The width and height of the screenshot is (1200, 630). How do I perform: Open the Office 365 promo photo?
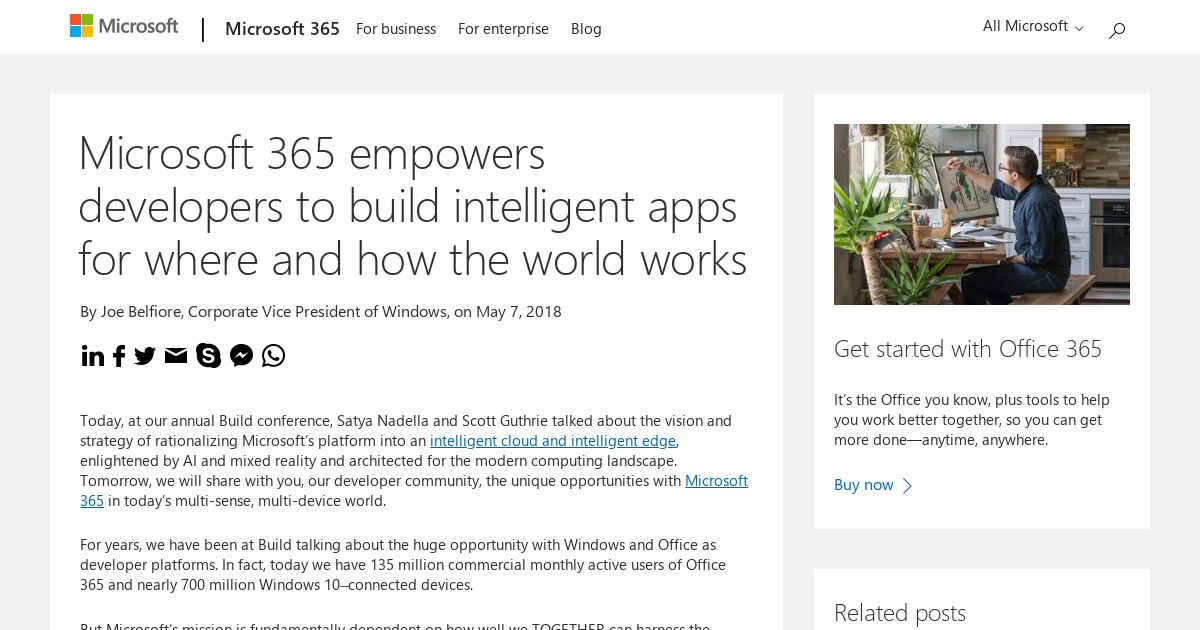tap(982, 214)
